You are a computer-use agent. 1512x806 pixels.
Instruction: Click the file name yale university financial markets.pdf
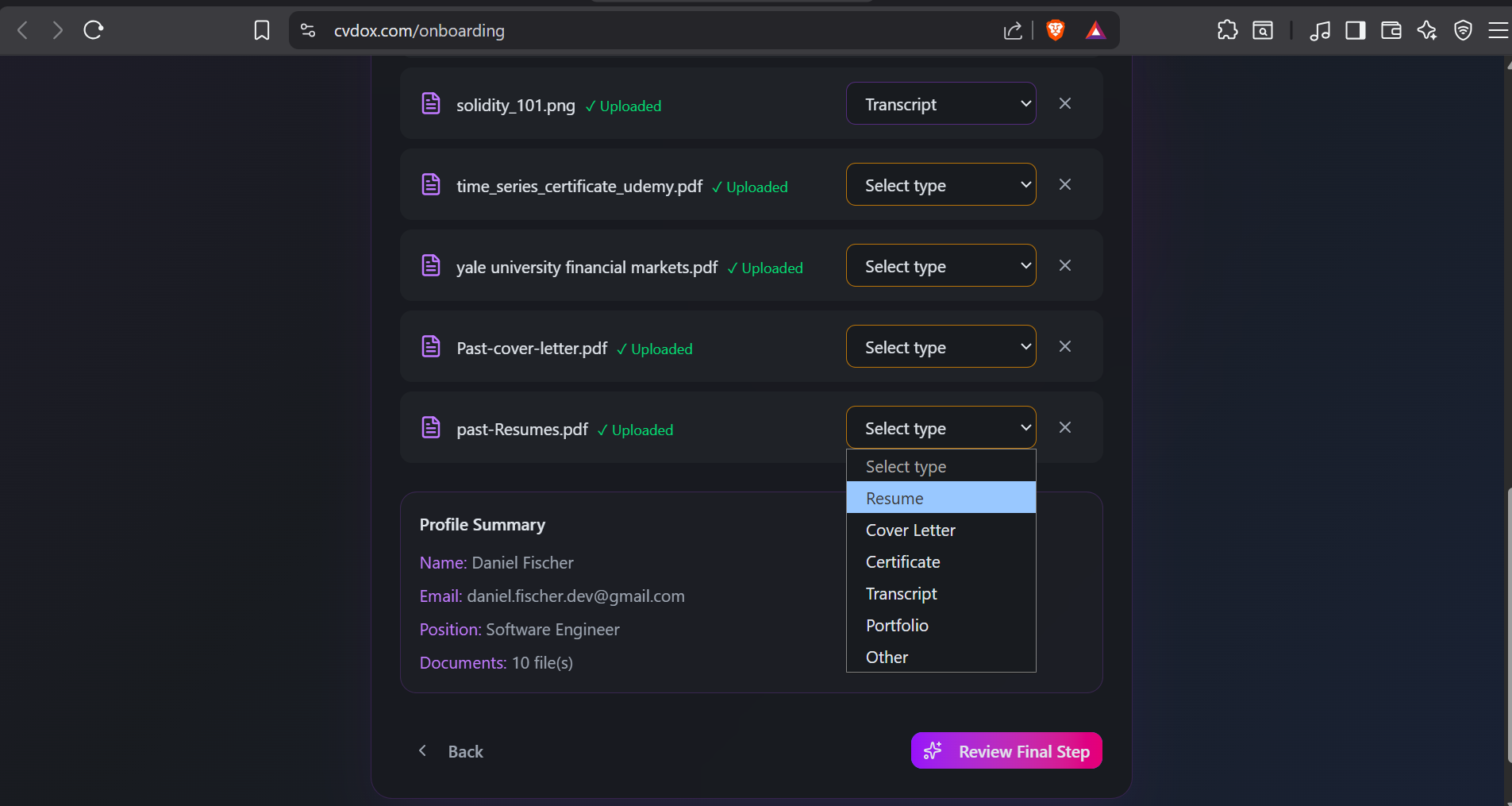pos(587,267)
